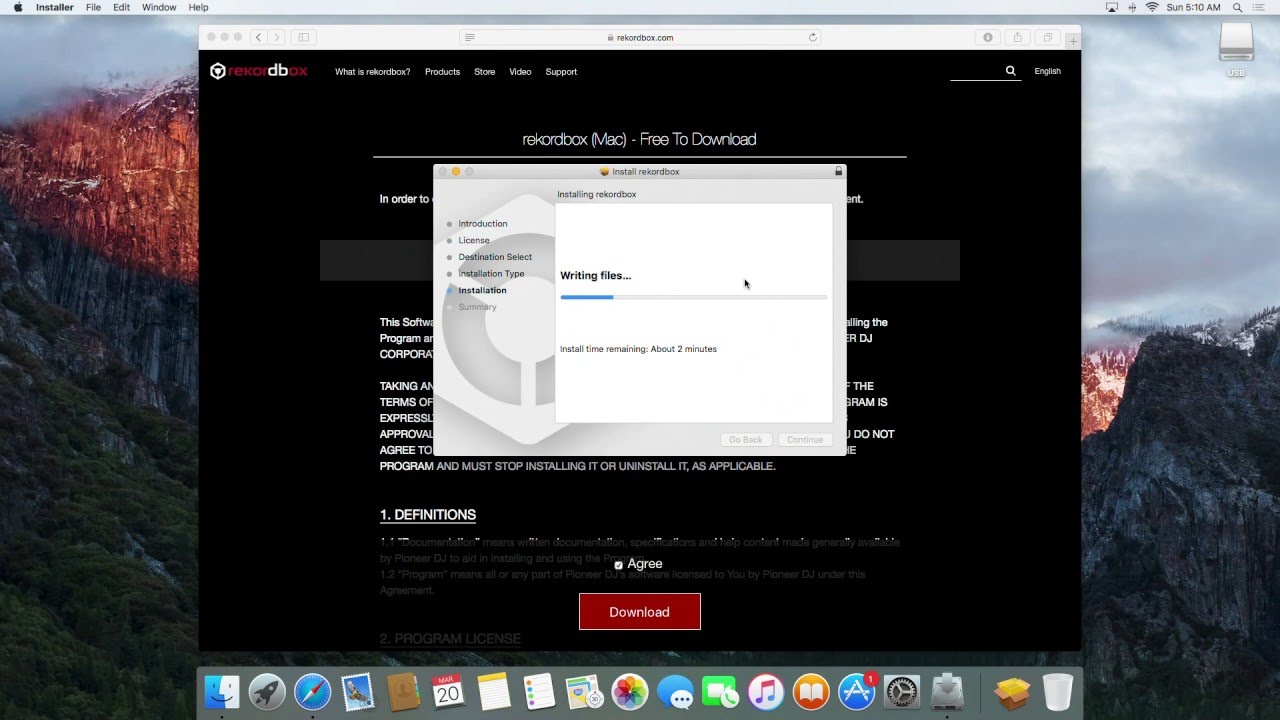Open the Apple menu
The height and width of the screenshot is (720, 1280).
(17, 7)
